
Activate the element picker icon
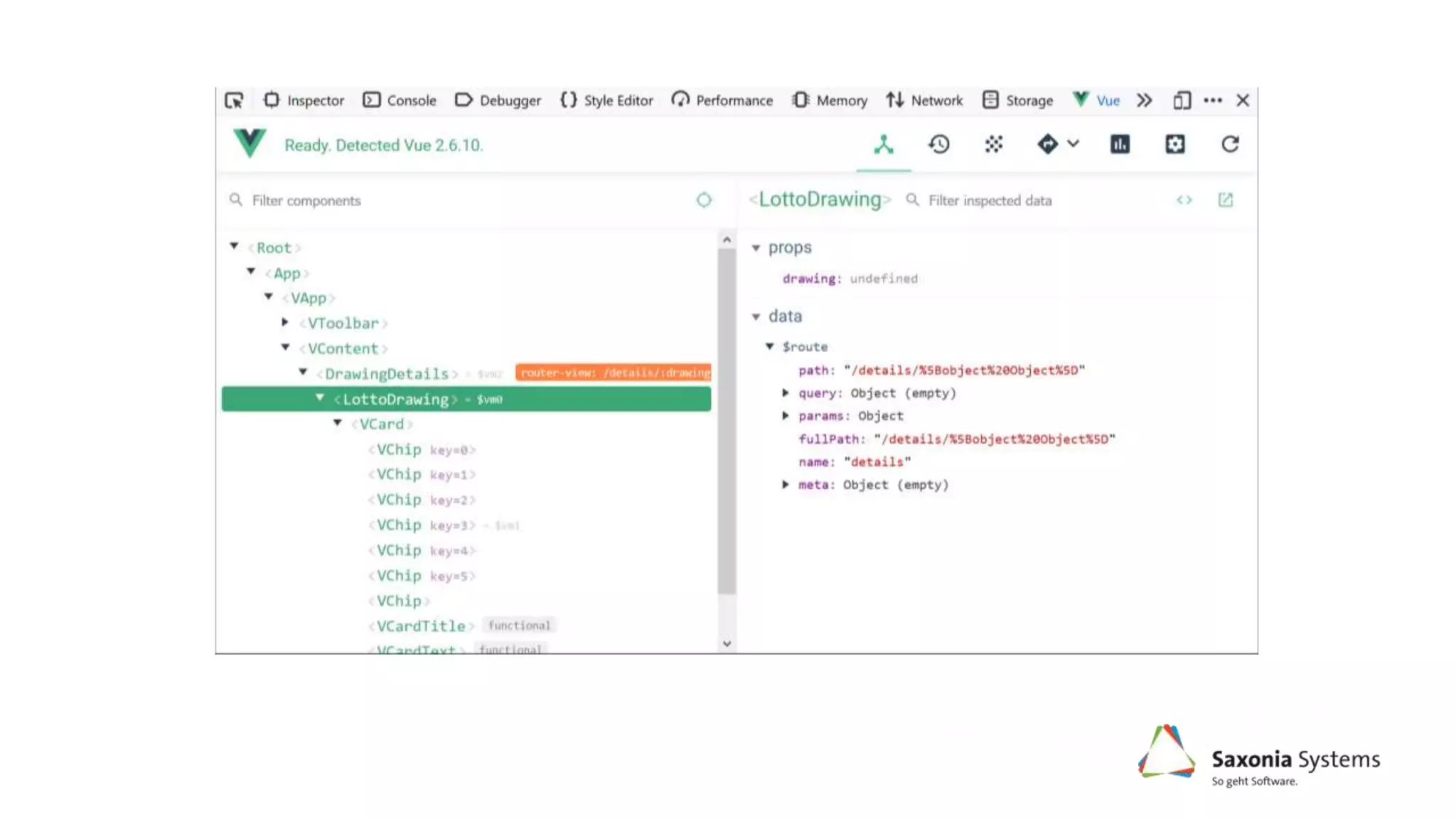(234, 100)
